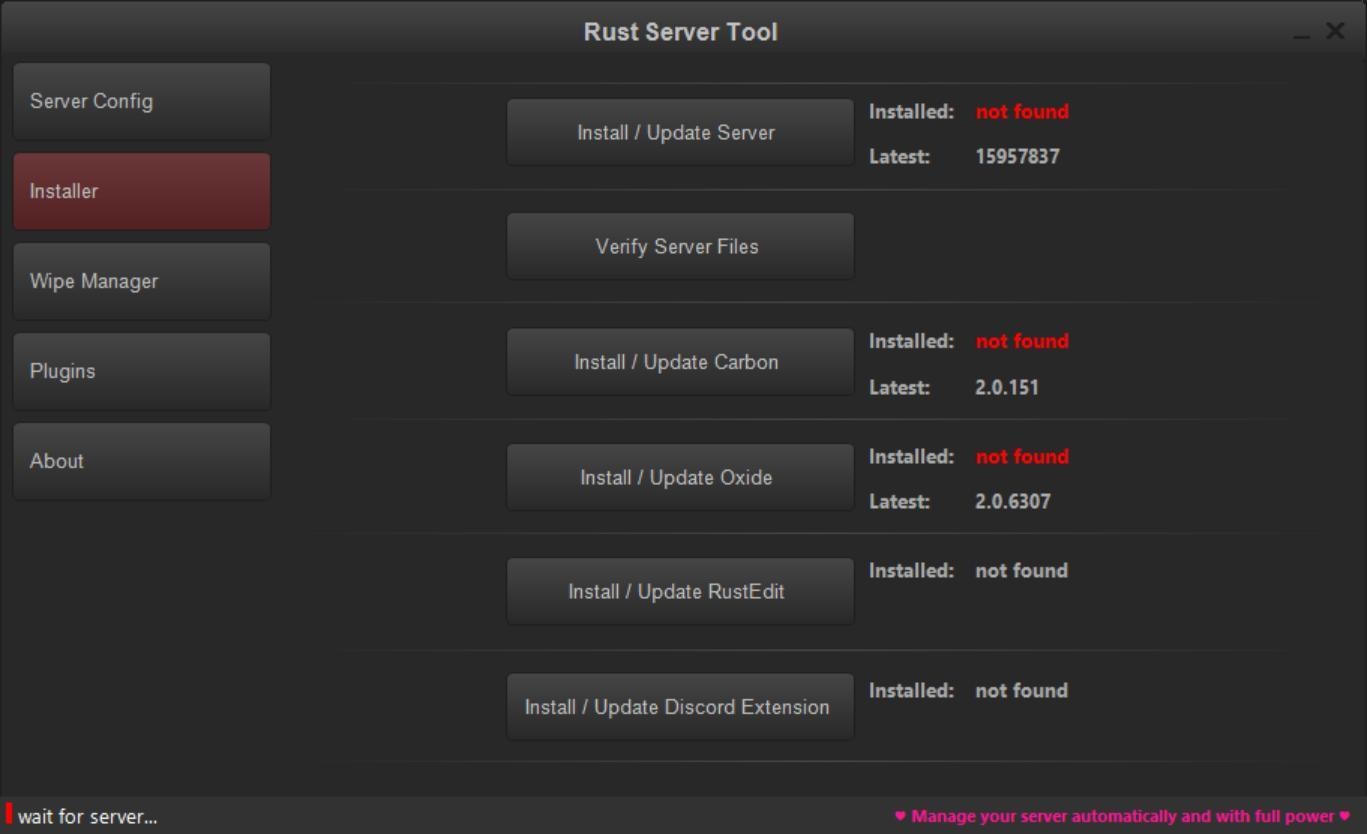The width and height of the screenshot is (1367, 834).
Task: Open the Installer section
Action: pyautogui.click(x=140, y=191)
